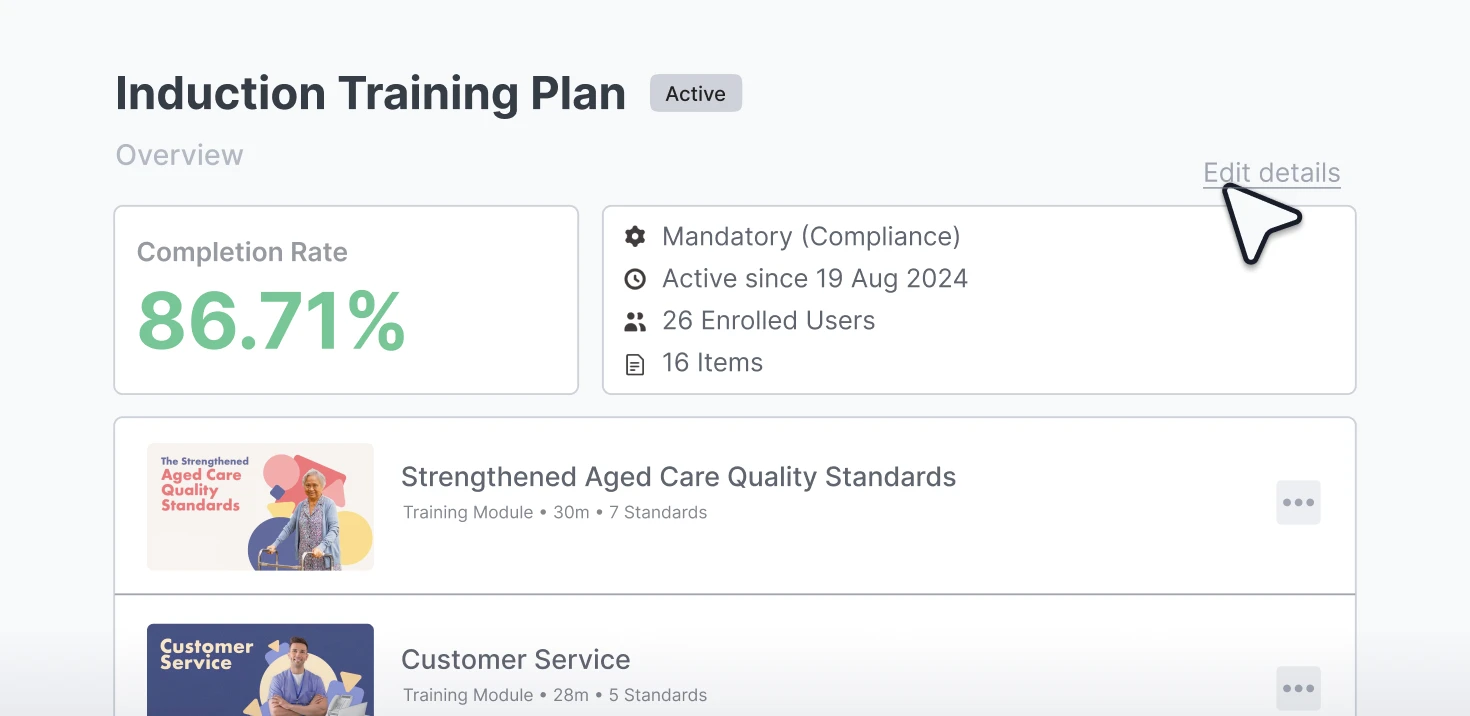The width and height of the screenshot is (1470, 716).
Task: Expand the plan details card
Action: coord(978,299)
